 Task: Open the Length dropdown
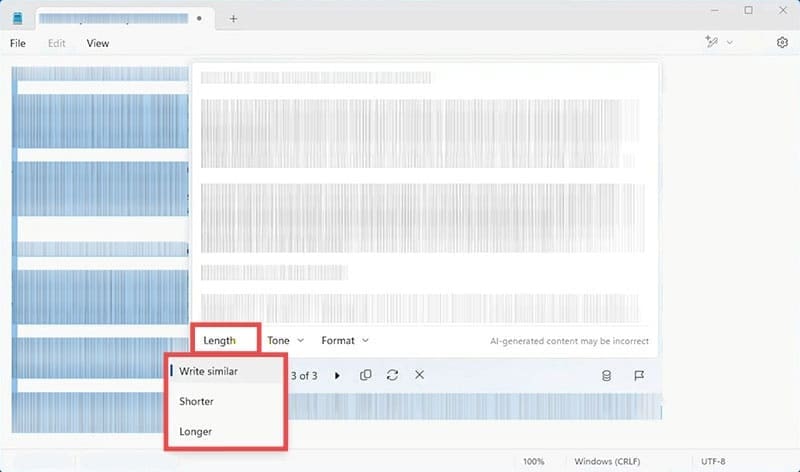(226, 340)
